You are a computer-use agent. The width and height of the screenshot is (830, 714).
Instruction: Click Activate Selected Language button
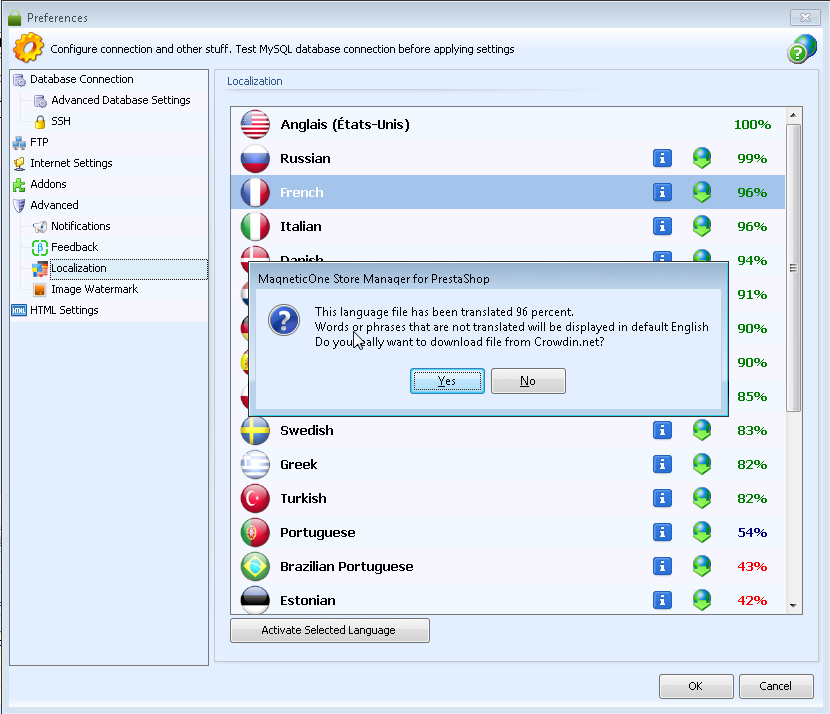point(330,630)
